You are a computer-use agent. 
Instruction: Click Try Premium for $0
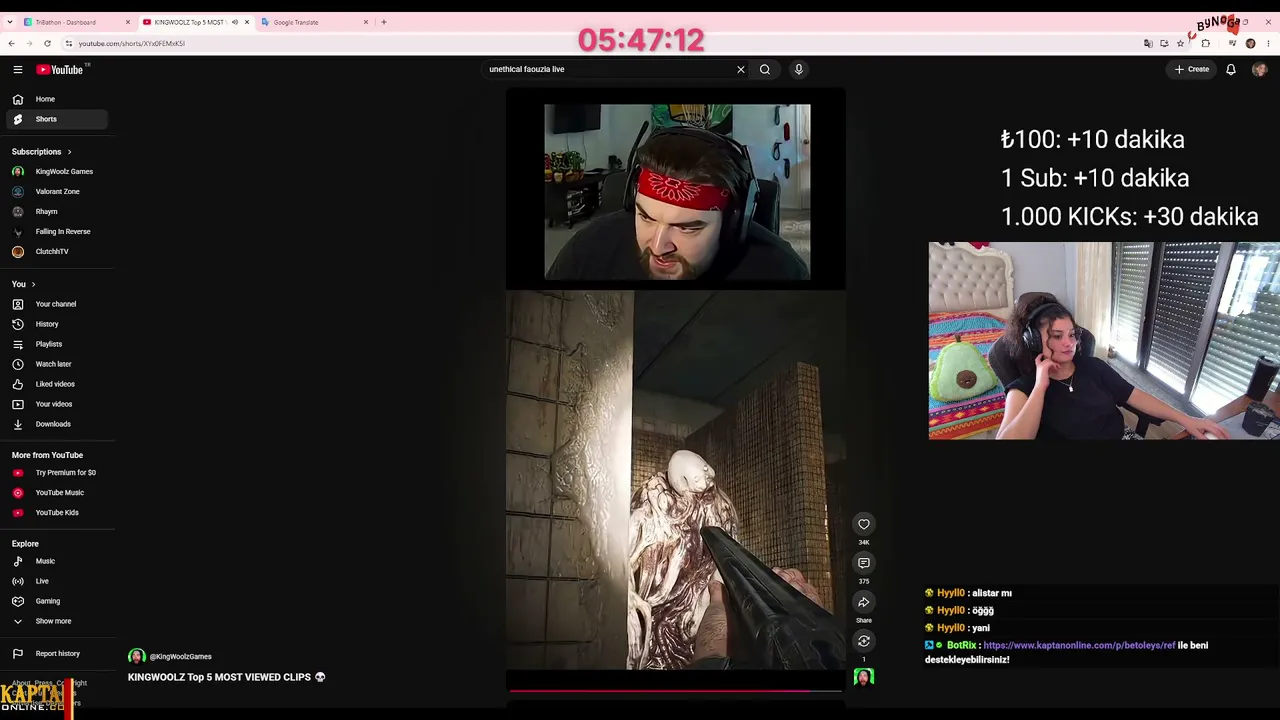(x=56, y=473)
